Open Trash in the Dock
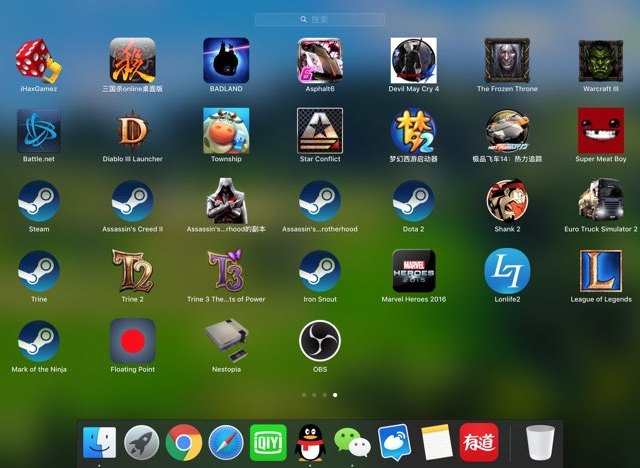 [x=540, y=441]
